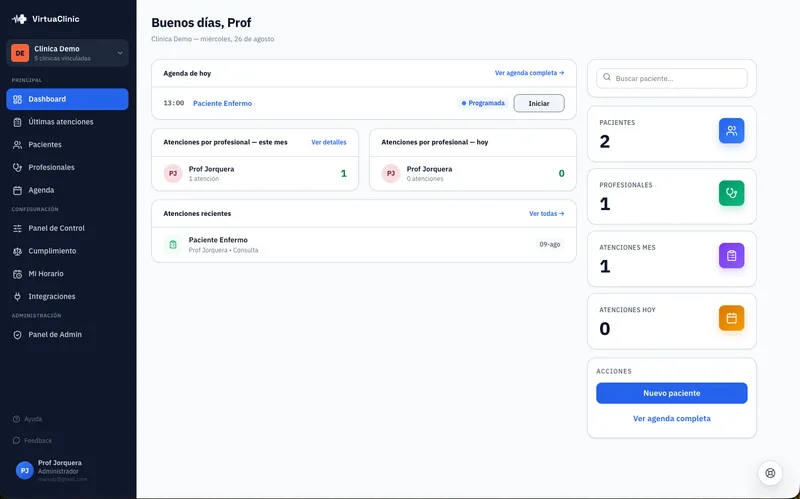Click the Nuevo paciente button
The width and height of the screenshot is (800, 499).
pos(671,393)
